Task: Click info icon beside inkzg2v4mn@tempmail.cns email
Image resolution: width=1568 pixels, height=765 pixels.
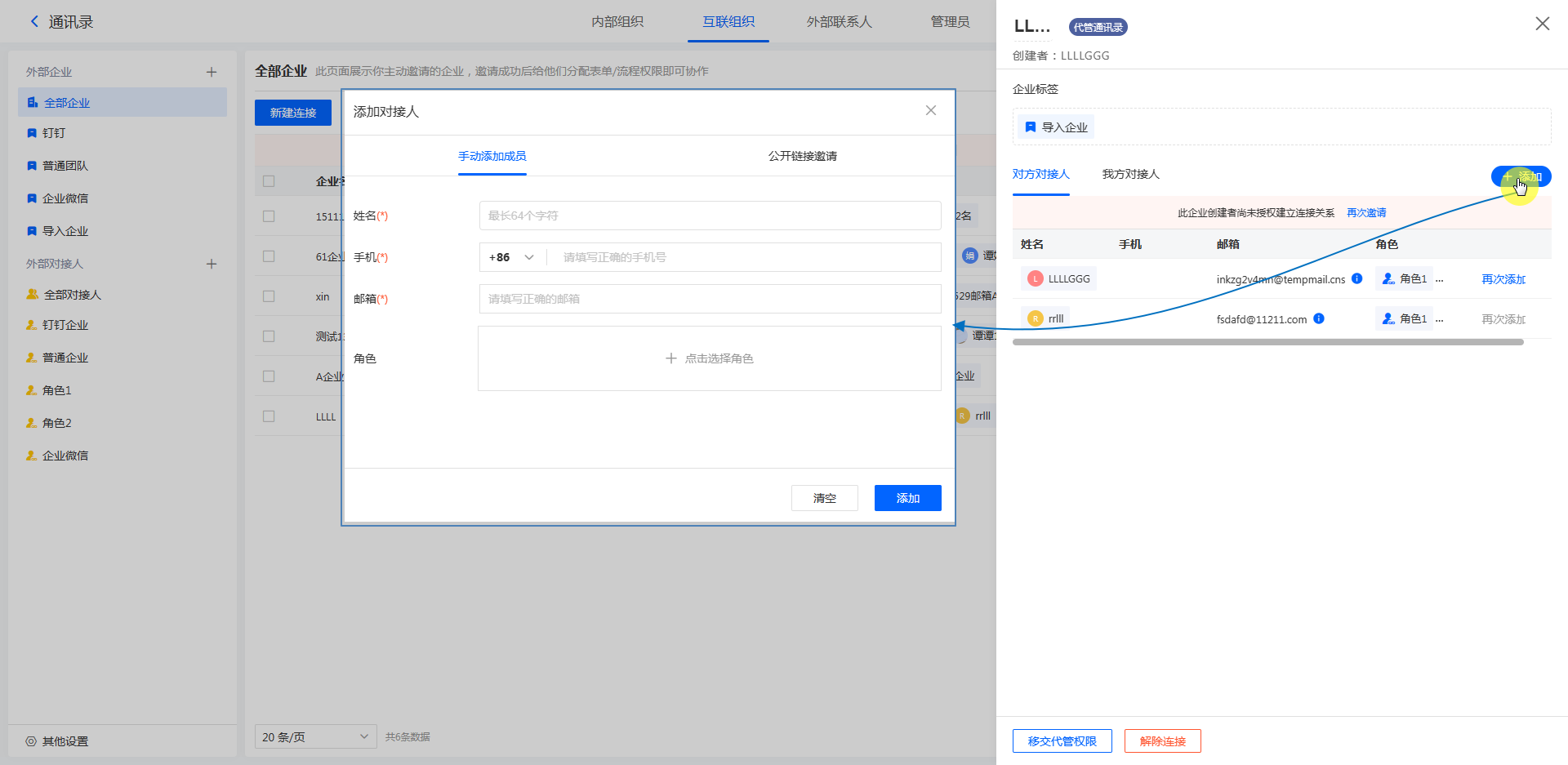Action: pyautogui.click(x=1356, y=278)
